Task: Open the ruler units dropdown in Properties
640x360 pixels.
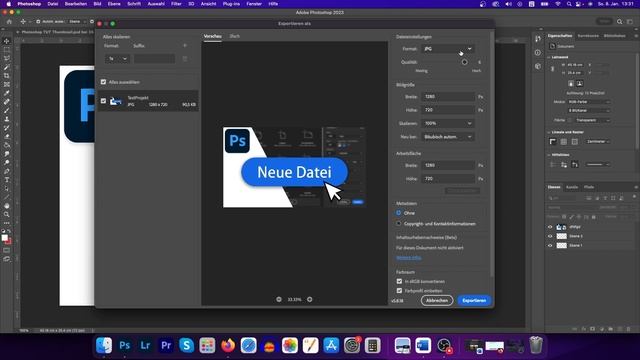Action: (x=598, y=142)
